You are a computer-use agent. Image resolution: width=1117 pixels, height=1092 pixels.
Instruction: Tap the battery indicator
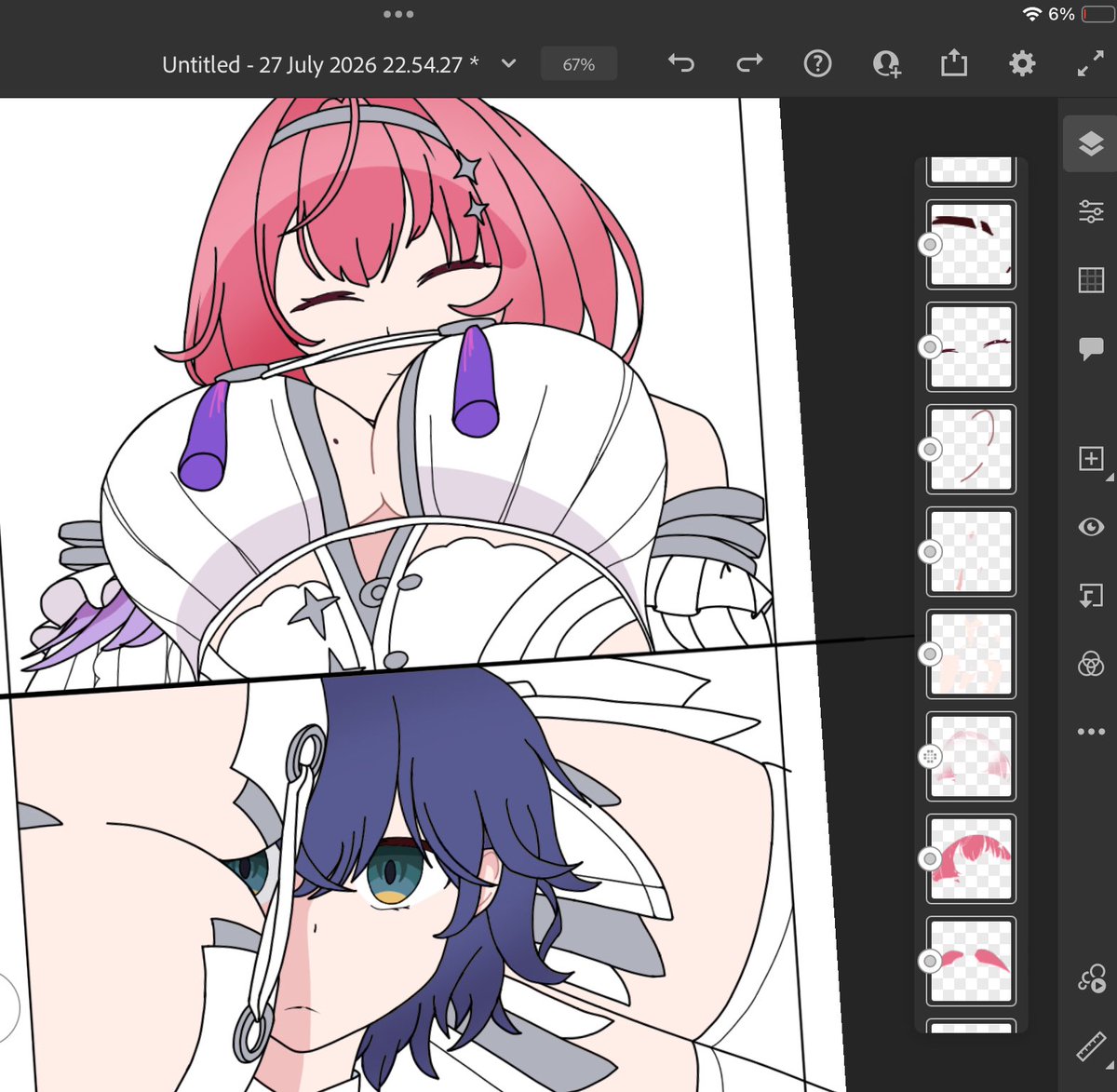1097,14
